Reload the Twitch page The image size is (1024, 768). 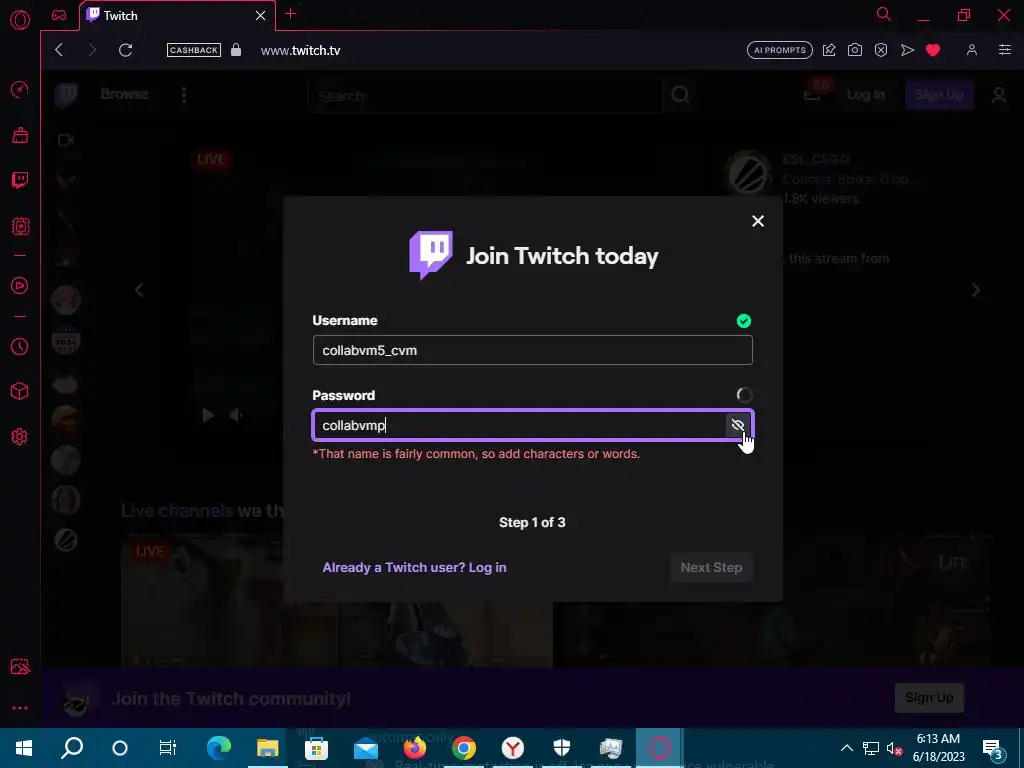[125, 50]
